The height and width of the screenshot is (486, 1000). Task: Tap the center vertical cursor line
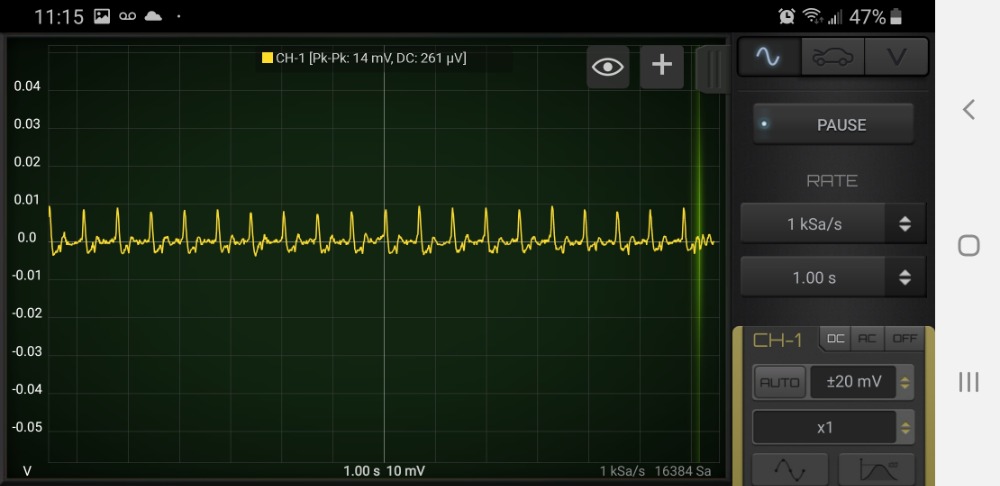[x=384, y=255]
